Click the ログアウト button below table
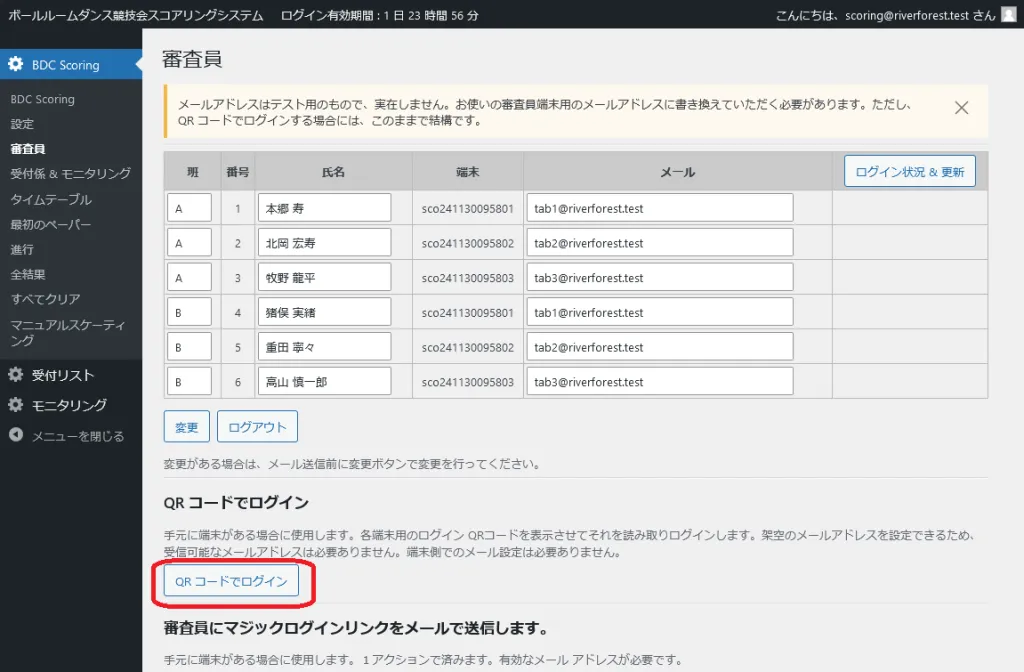 pyautogui.click(x=257, y=427)
